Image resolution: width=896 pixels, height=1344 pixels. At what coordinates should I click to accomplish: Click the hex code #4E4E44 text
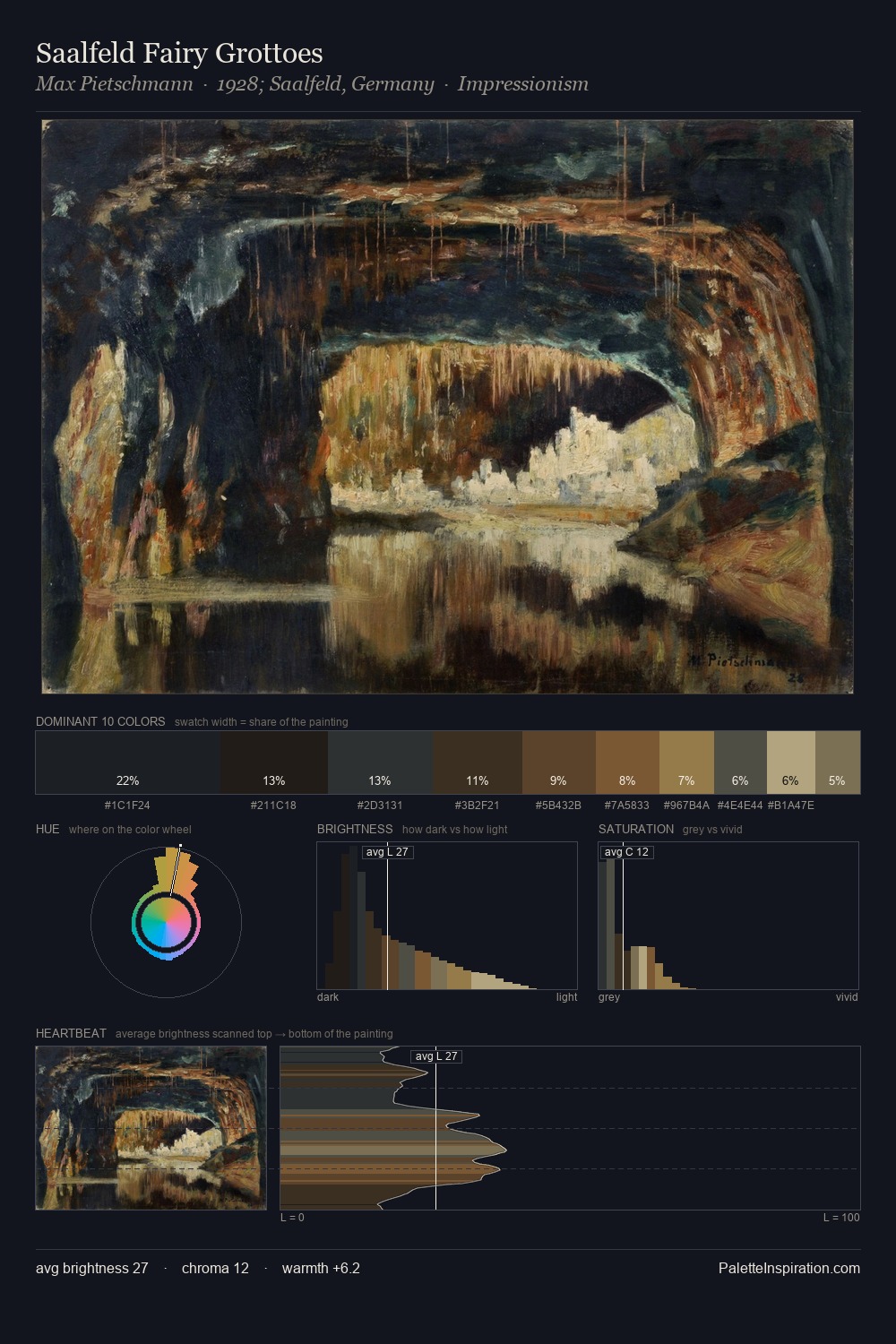(740, 806)
